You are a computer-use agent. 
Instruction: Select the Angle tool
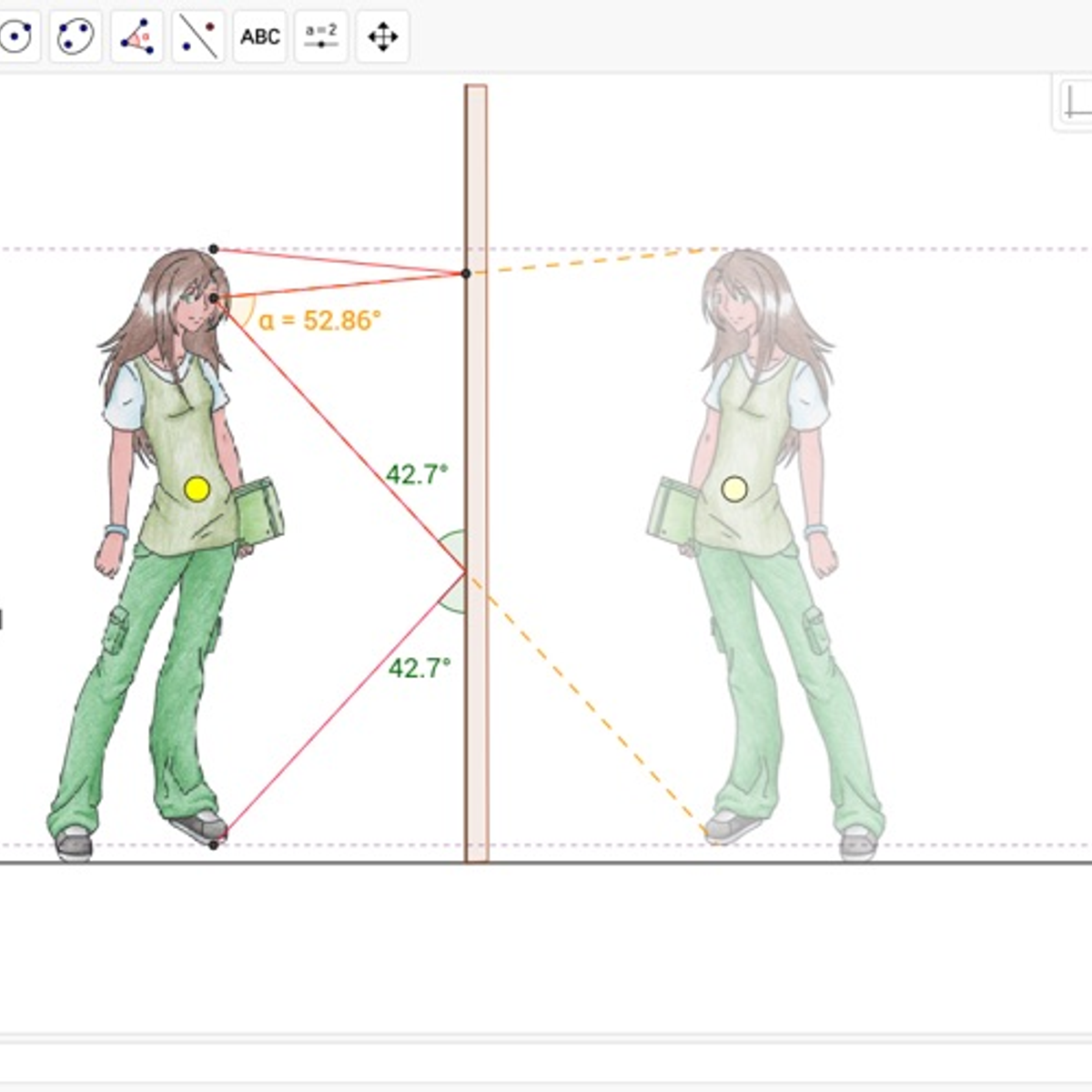click(x=137, y=36)
